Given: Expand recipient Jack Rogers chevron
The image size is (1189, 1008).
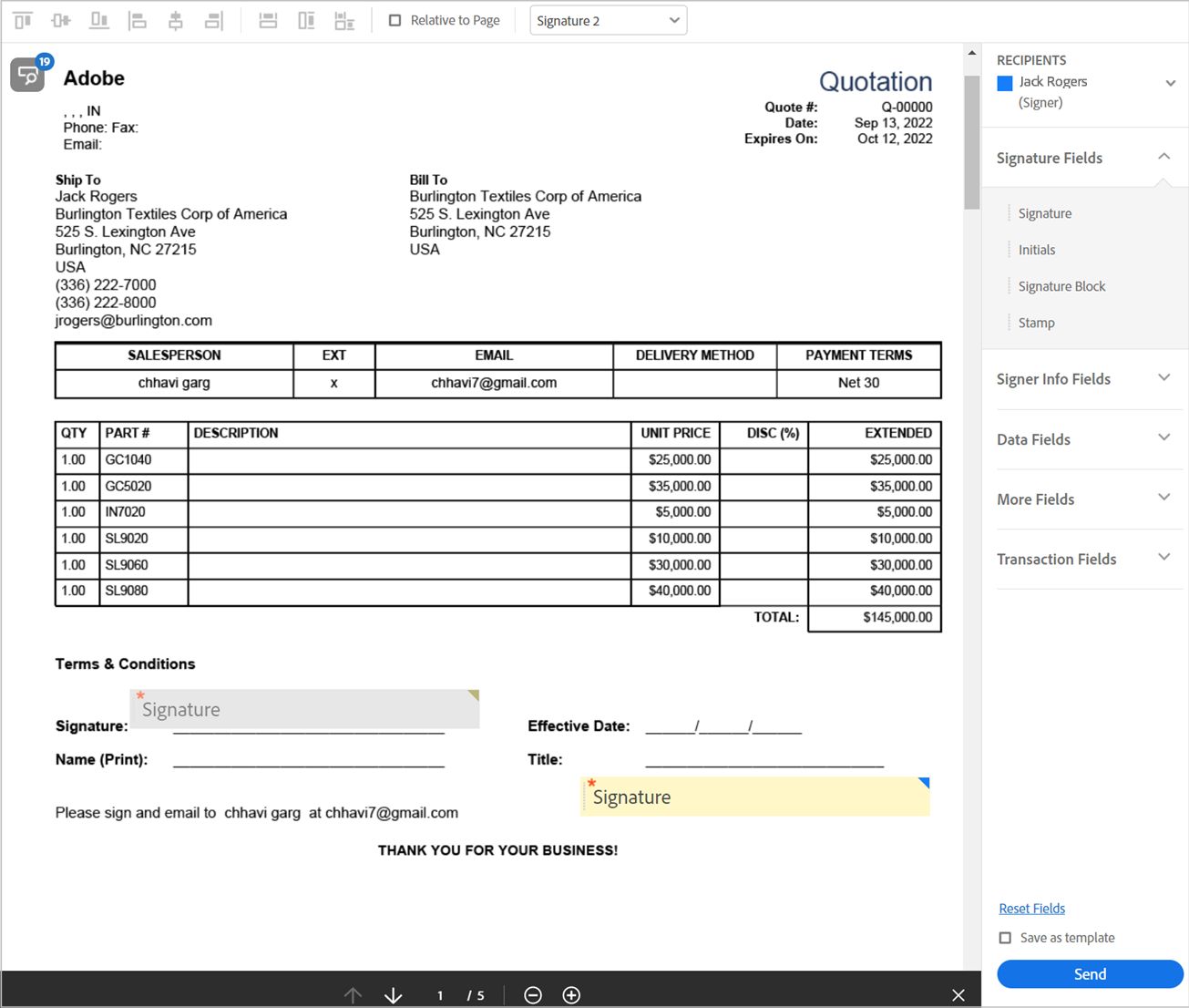Looking at the screenshot, I should pyautogui.click(x=1170, y=83).
